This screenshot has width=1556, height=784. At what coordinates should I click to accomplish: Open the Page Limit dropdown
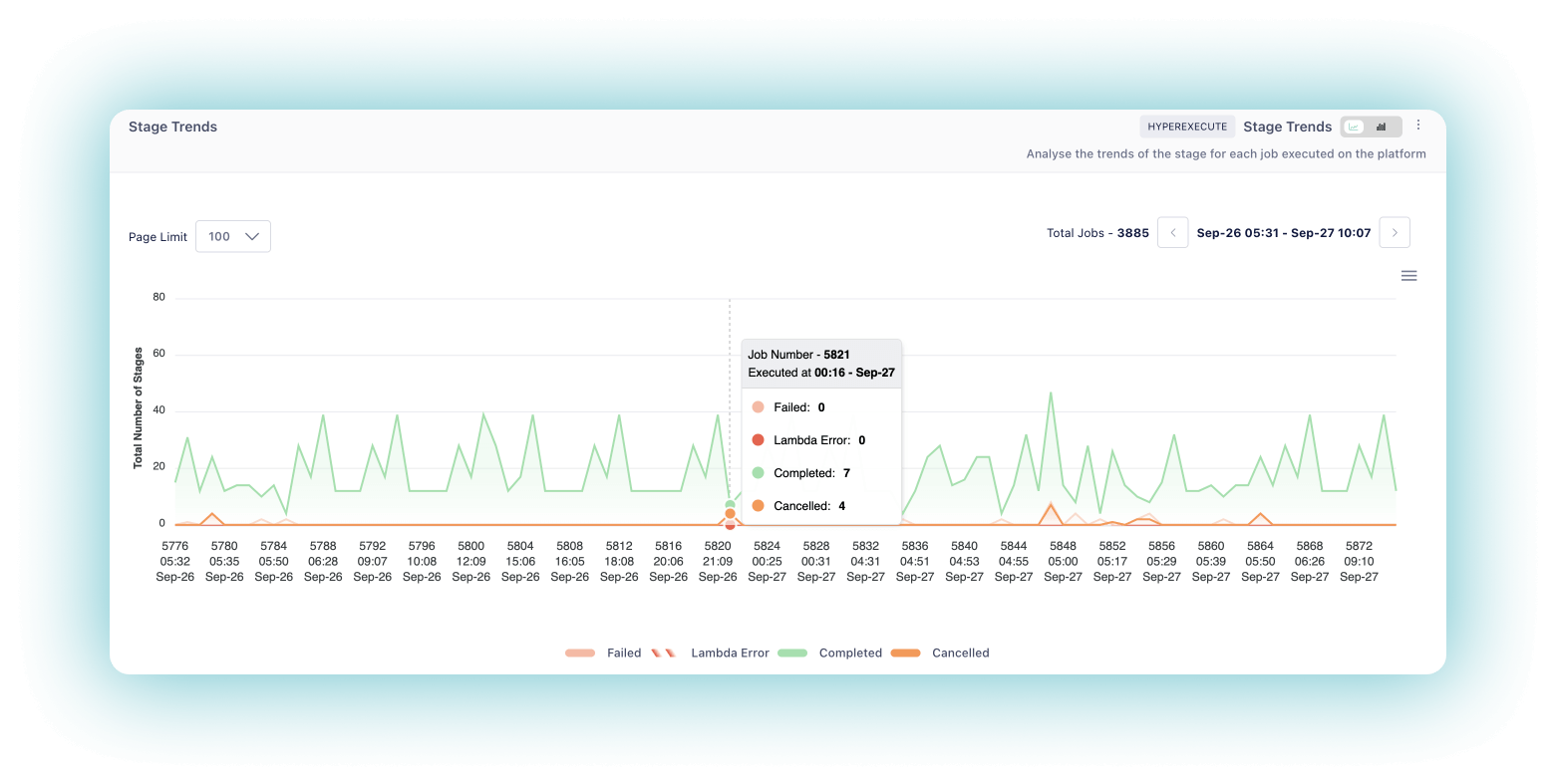[x=232, y=237]
